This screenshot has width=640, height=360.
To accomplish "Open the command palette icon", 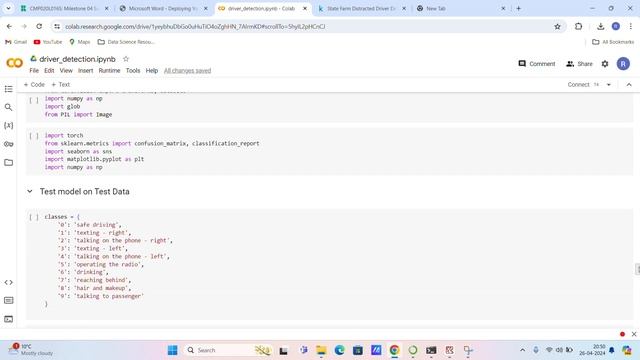I will pyautogui.click(x=9, y=300).
